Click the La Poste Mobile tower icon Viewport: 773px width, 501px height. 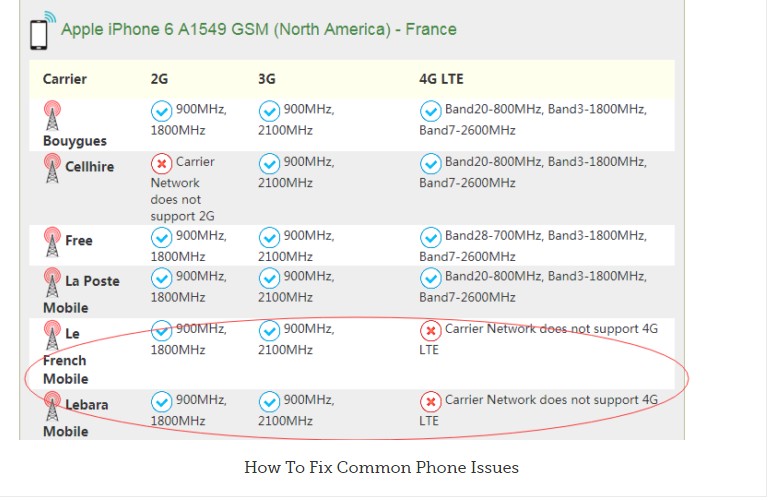pyautogui.click(x=52, y=282)
